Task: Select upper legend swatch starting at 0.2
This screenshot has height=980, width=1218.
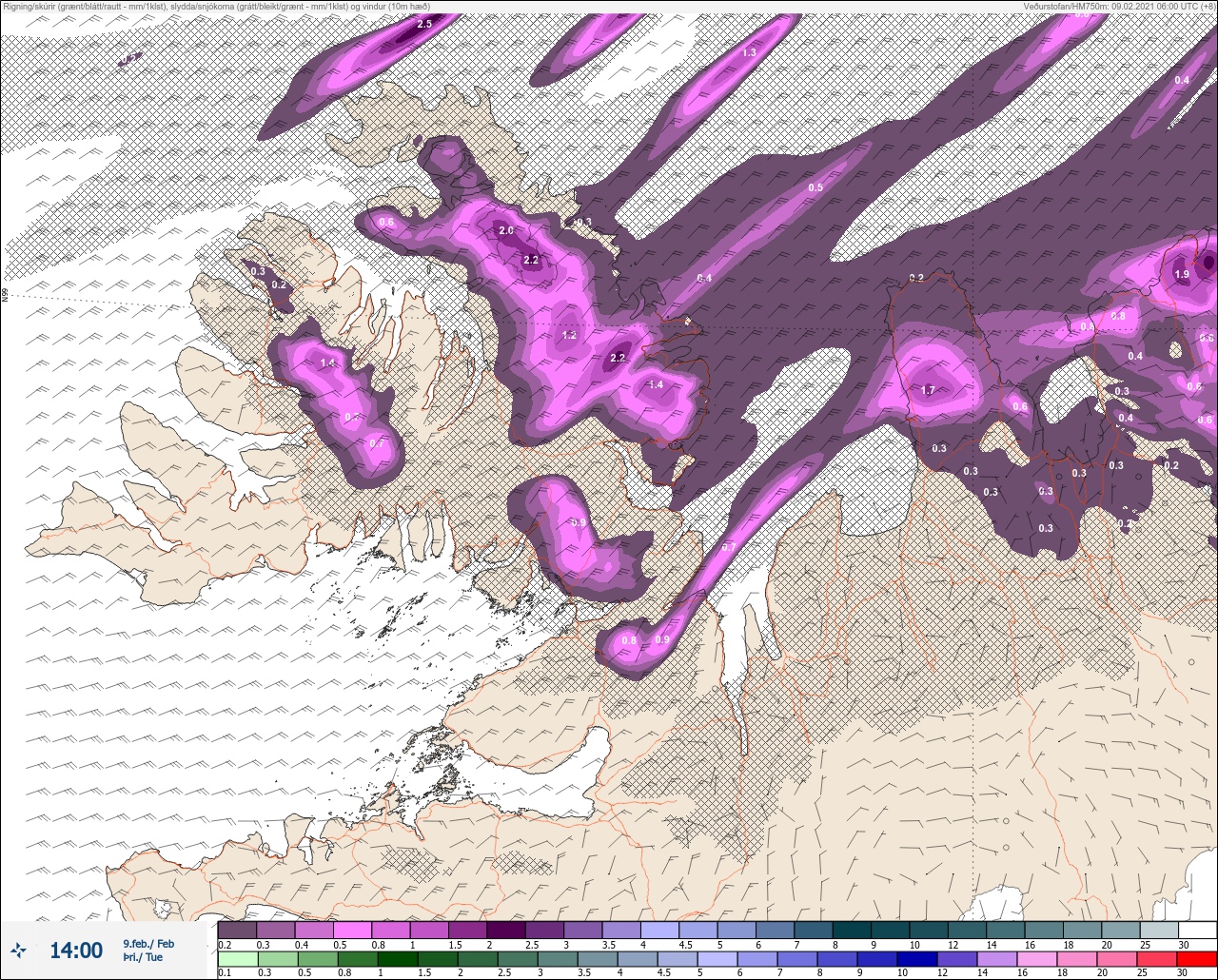Action: coord(237,930)
